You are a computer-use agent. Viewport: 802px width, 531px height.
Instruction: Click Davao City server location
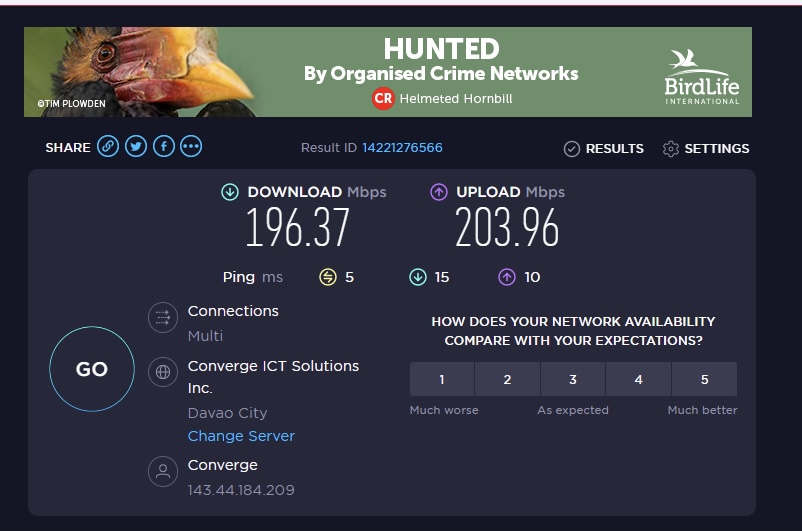coord(227,413)
